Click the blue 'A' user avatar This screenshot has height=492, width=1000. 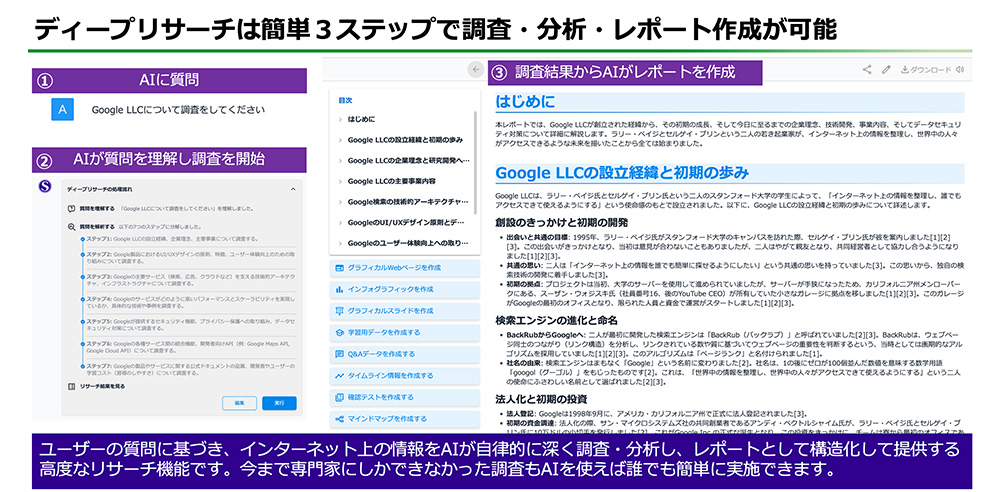pos(62,109)
